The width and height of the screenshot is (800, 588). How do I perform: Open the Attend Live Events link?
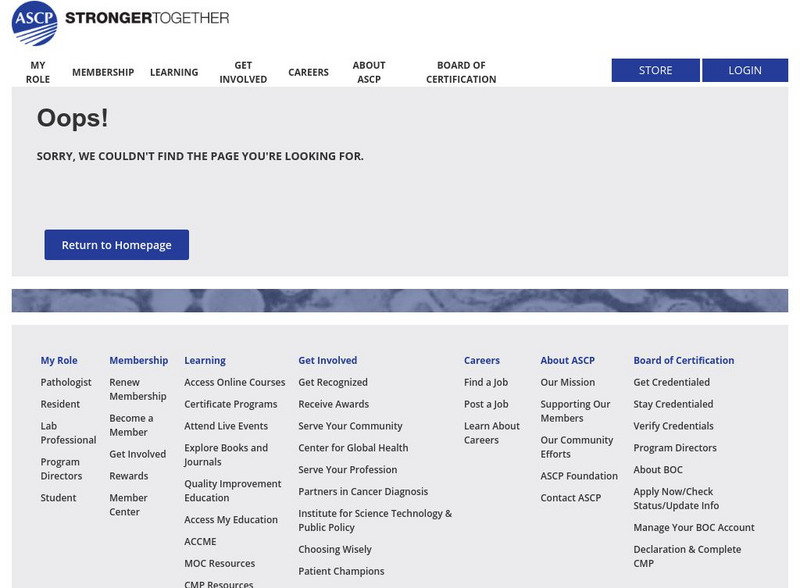pos(226,426)
